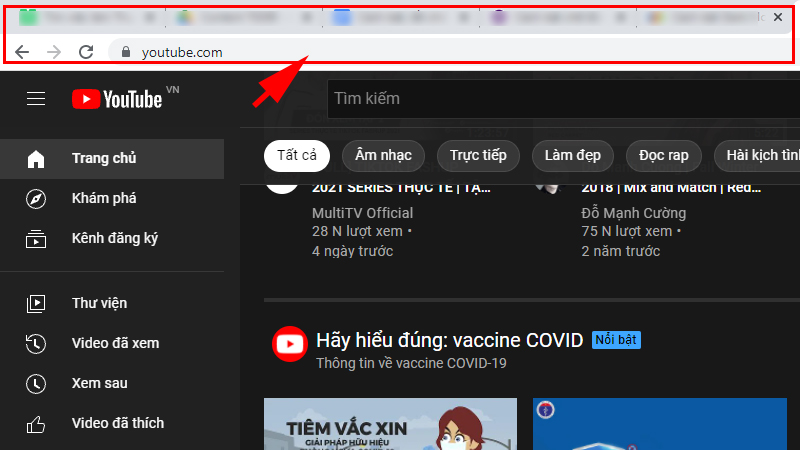Select the Hài kịch filter chip
Viewport: 800px width, 450px height.
pos(757,156)
